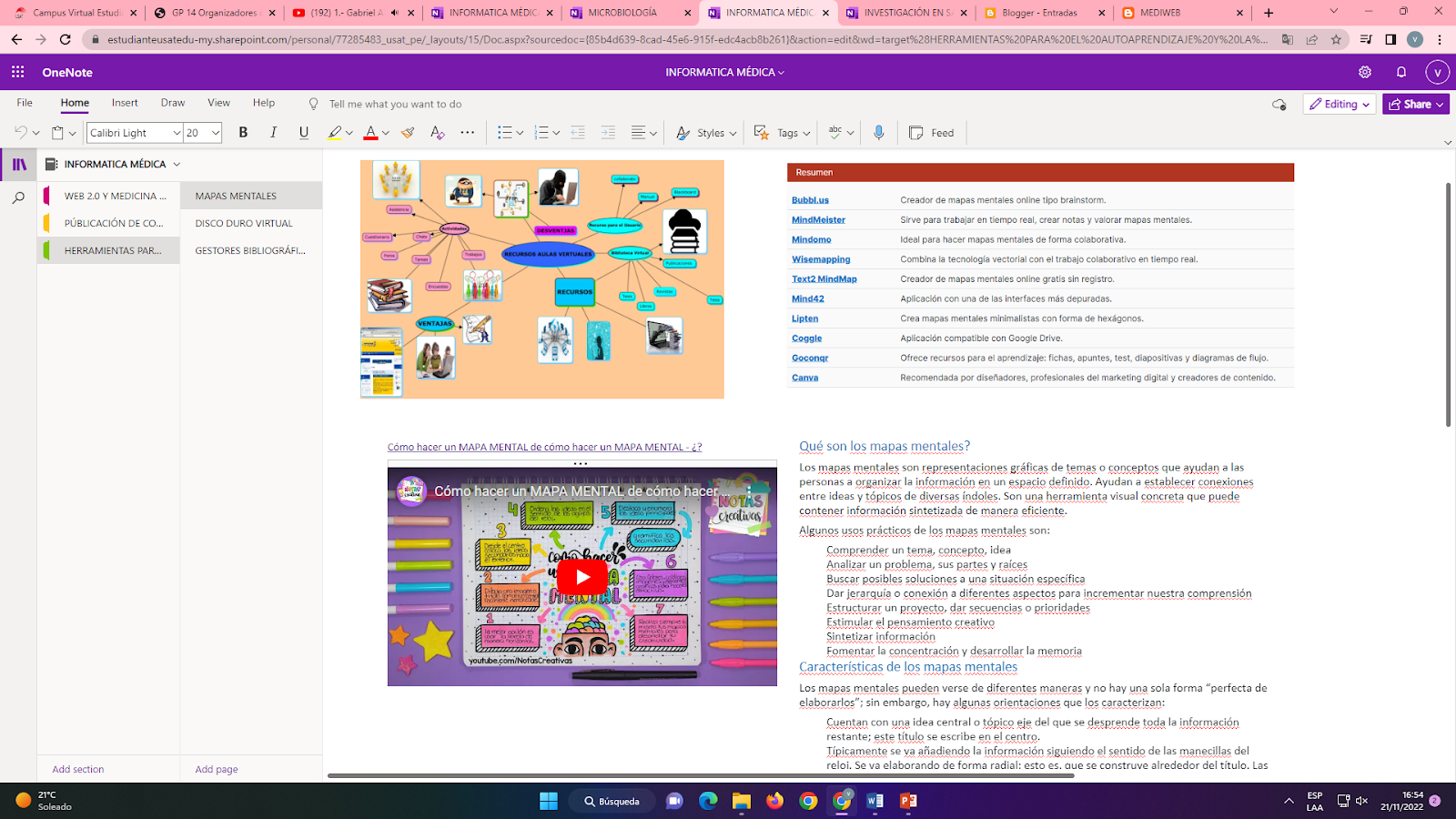Open the Feed pane
The width and height of the screenshot is (1456, 819).
(932, 133)
